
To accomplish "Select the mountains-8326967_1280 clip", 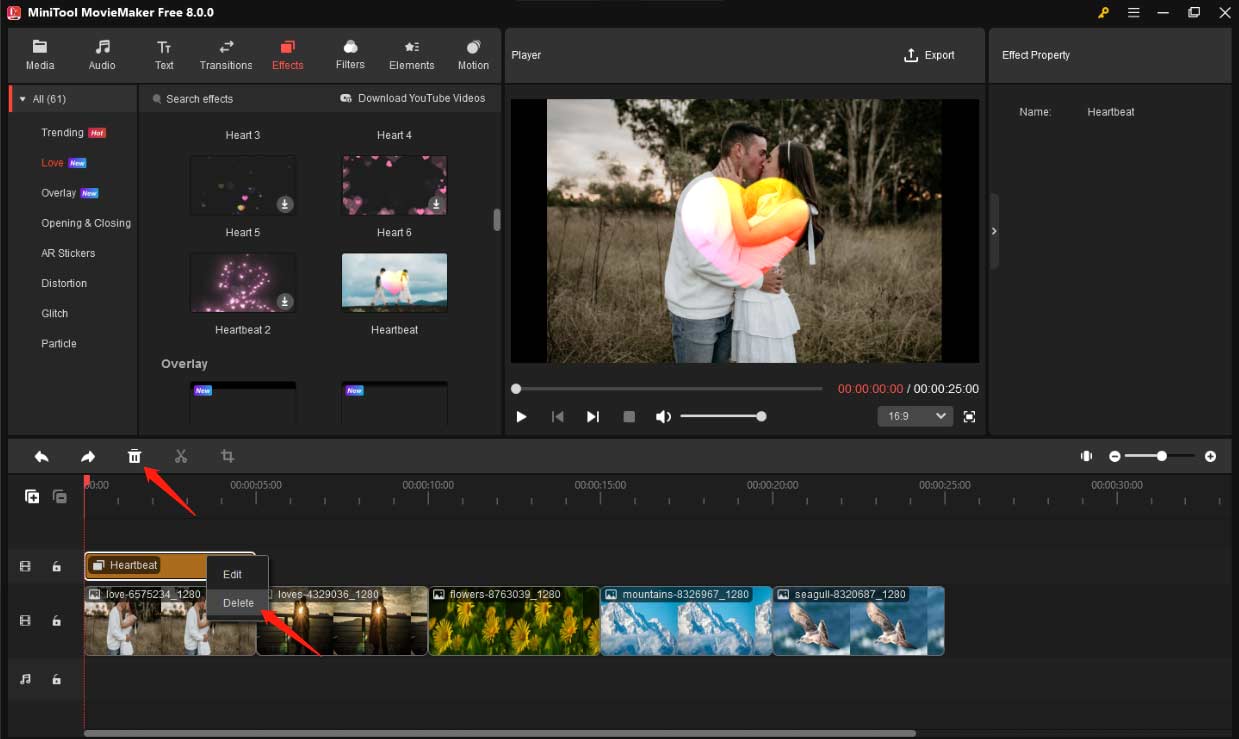I will tap(686, 621).
